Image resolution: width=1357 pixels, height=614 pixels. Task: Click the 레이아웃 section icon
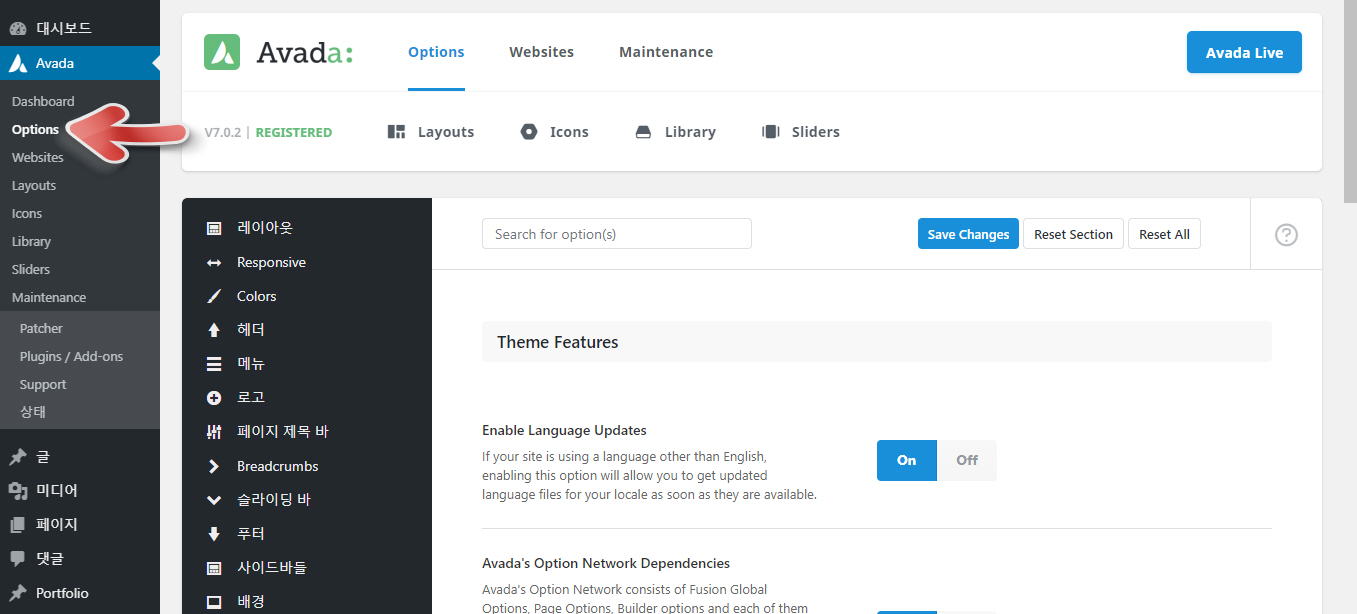(x=214, y=228)
